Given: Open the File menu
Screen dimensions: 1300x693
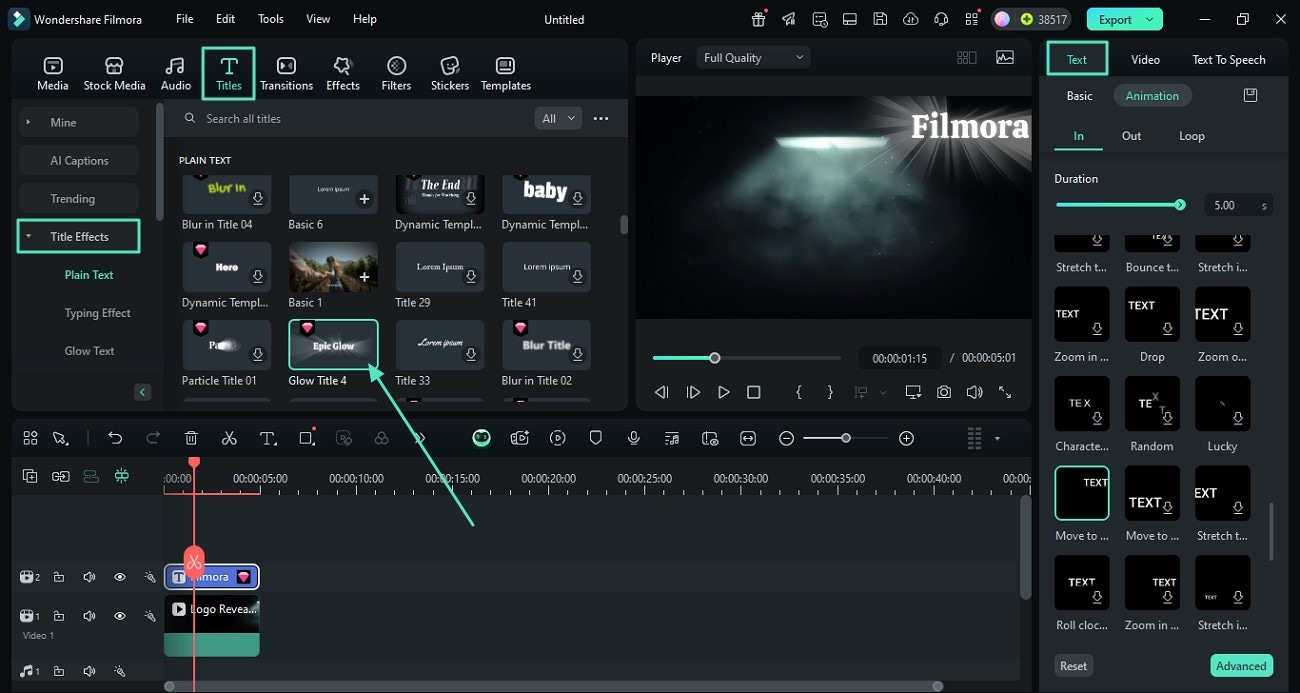Looking at the screenshot, I should coord(185,19).
